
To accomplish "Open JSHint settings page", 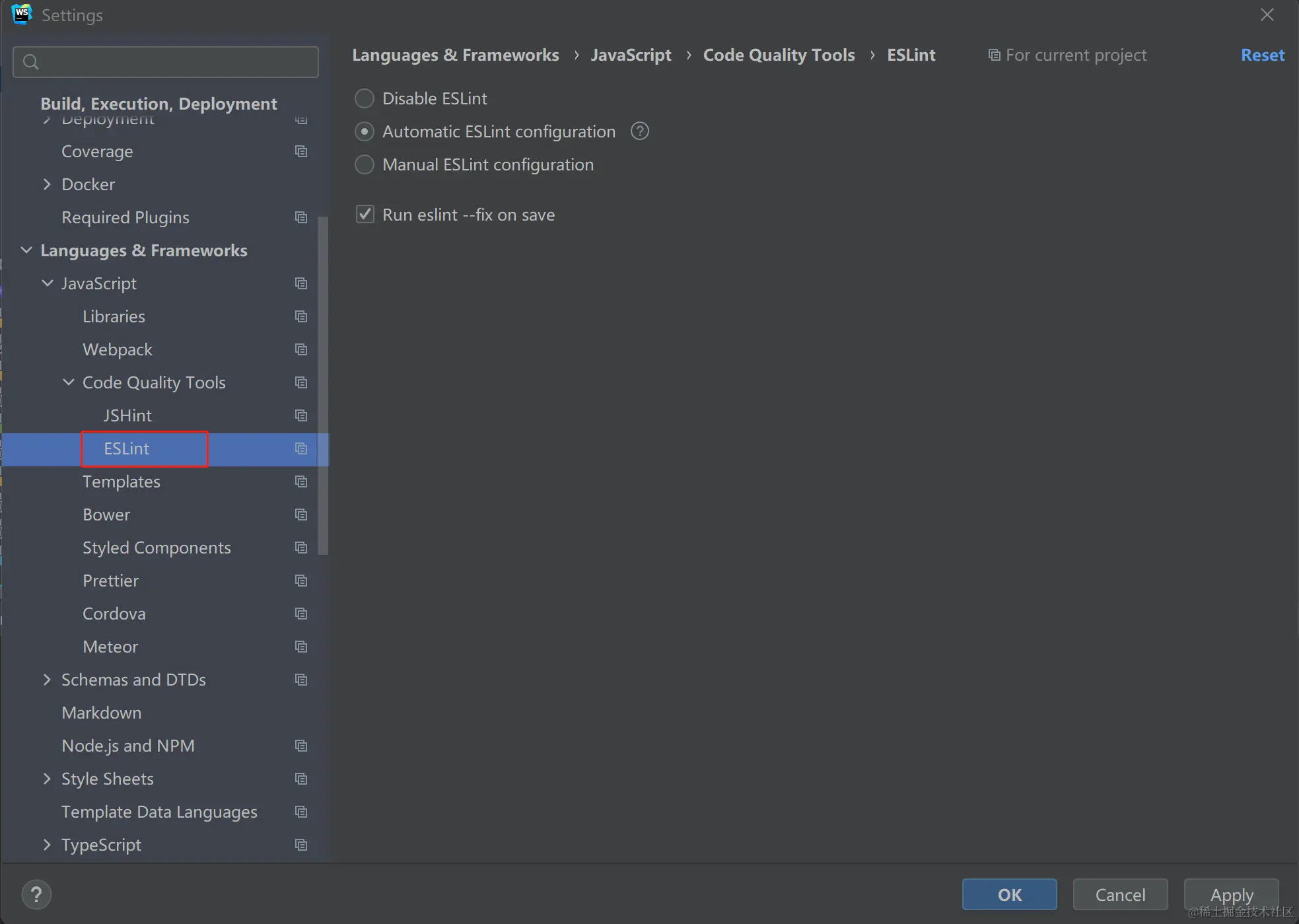I will pos(127,415).
